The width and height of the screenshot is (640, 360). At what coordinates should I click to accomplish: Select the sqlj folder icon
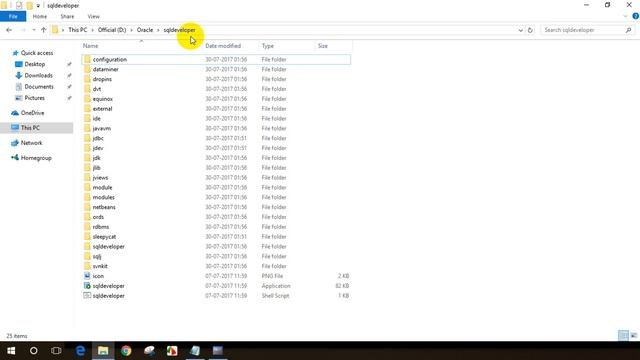(x=87, y=256)
